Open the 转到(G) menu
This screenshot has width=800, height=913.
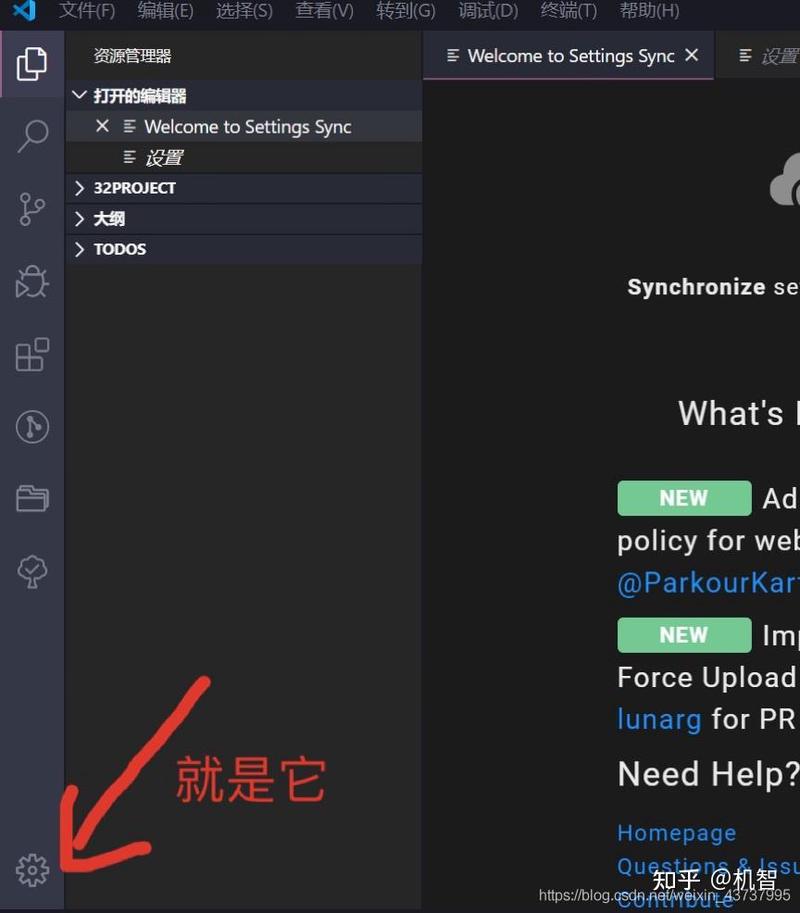[x=405, y=10]
